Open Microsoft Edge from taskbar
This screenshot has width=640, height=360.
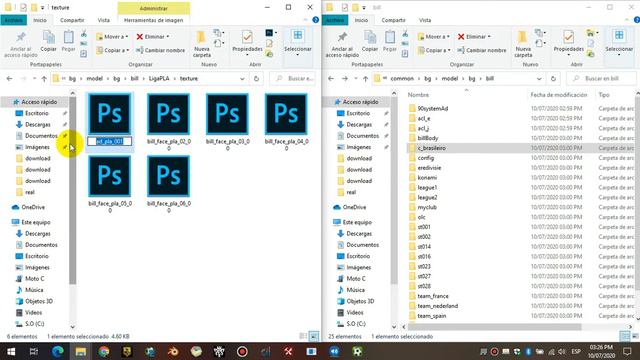(58, 351)
